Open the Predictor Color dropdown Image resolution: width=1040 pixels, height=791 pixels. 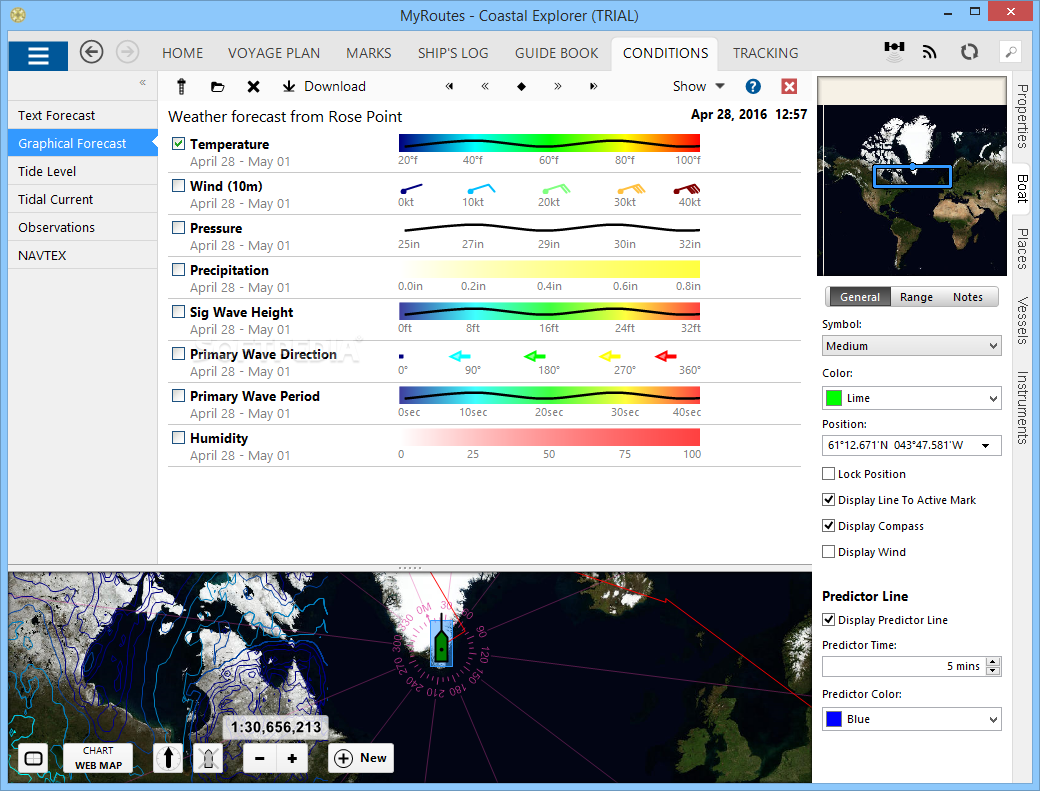pos(911,719)
